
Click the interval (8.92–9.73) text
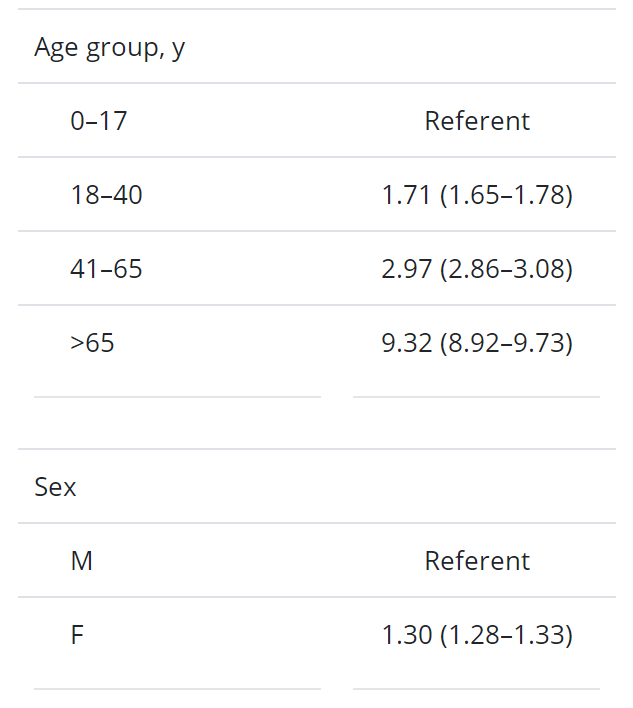506,343
